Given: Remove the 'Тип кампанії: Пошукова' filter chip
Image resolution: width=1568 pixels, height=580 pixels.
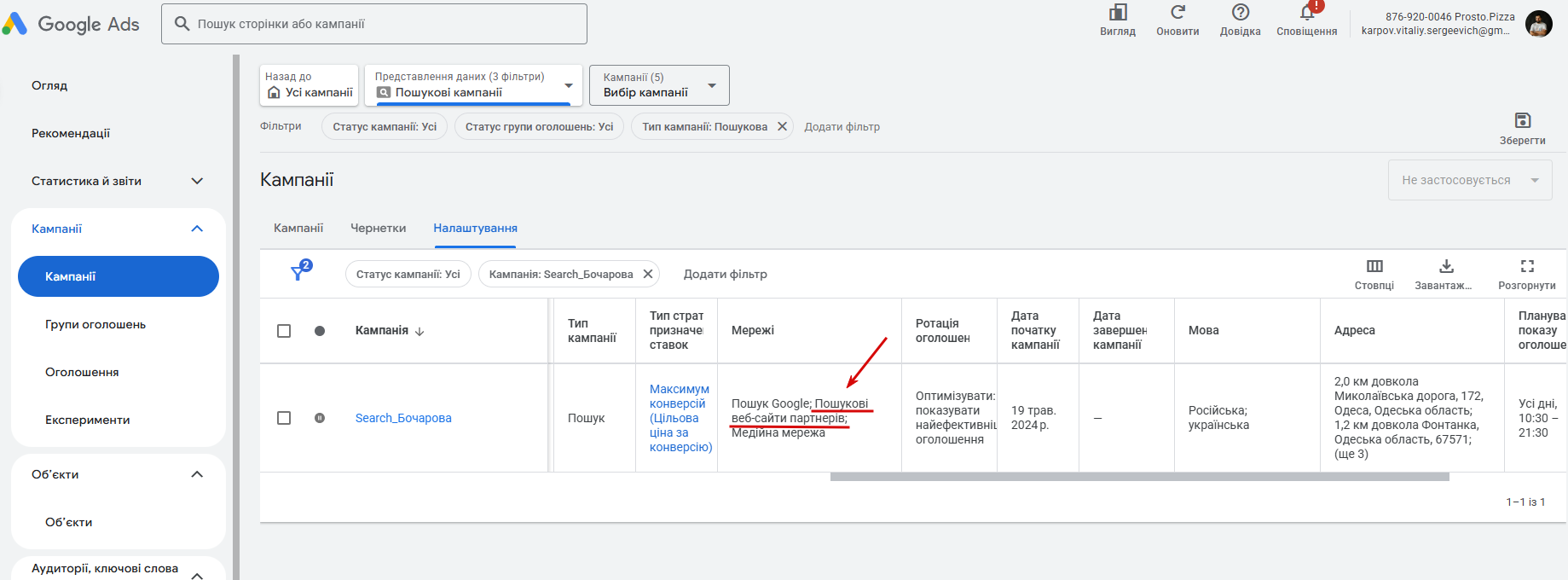Looking at the screenshot, I should coord(782,126).
